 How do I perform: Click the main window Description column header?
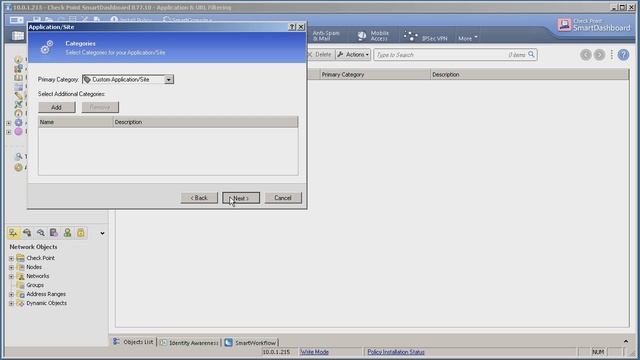529,75
